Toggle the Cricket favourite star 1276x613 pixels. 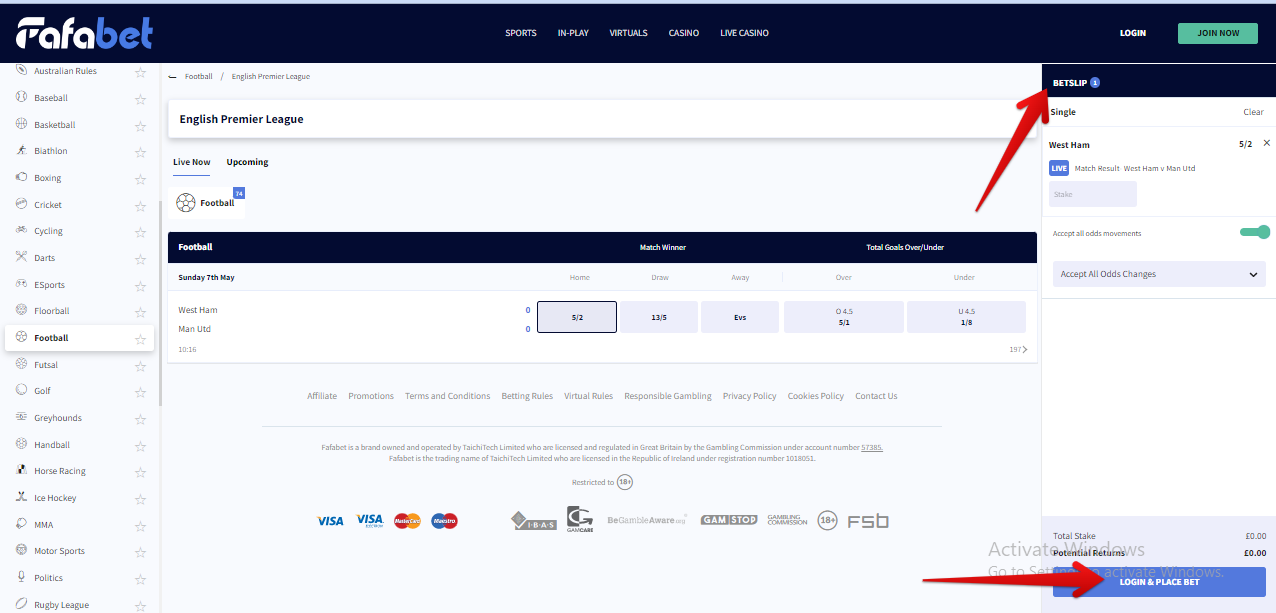click(x=140, y=205)
